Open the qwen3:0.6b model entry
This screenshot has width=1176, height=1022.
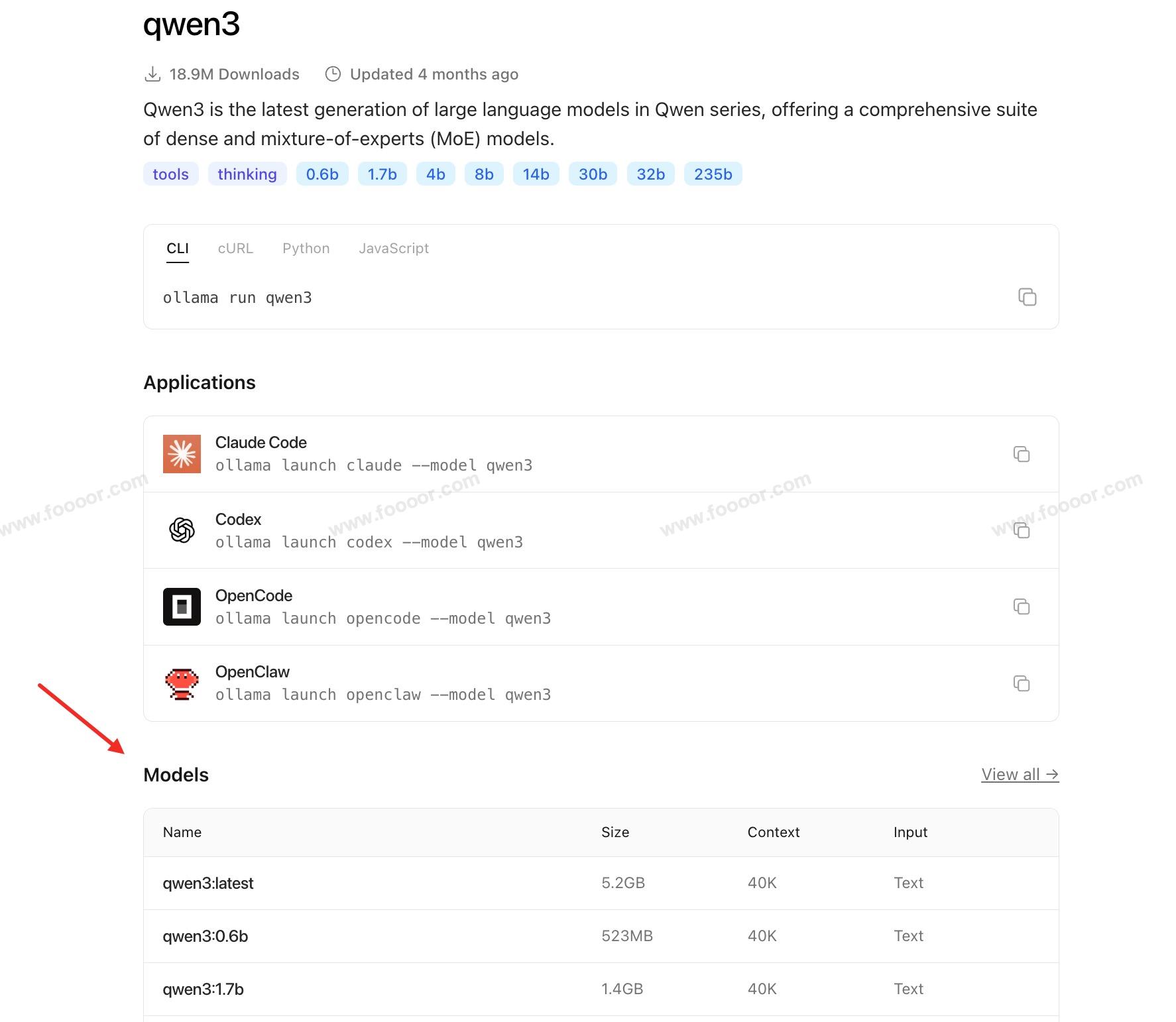(x=206, y=937)
